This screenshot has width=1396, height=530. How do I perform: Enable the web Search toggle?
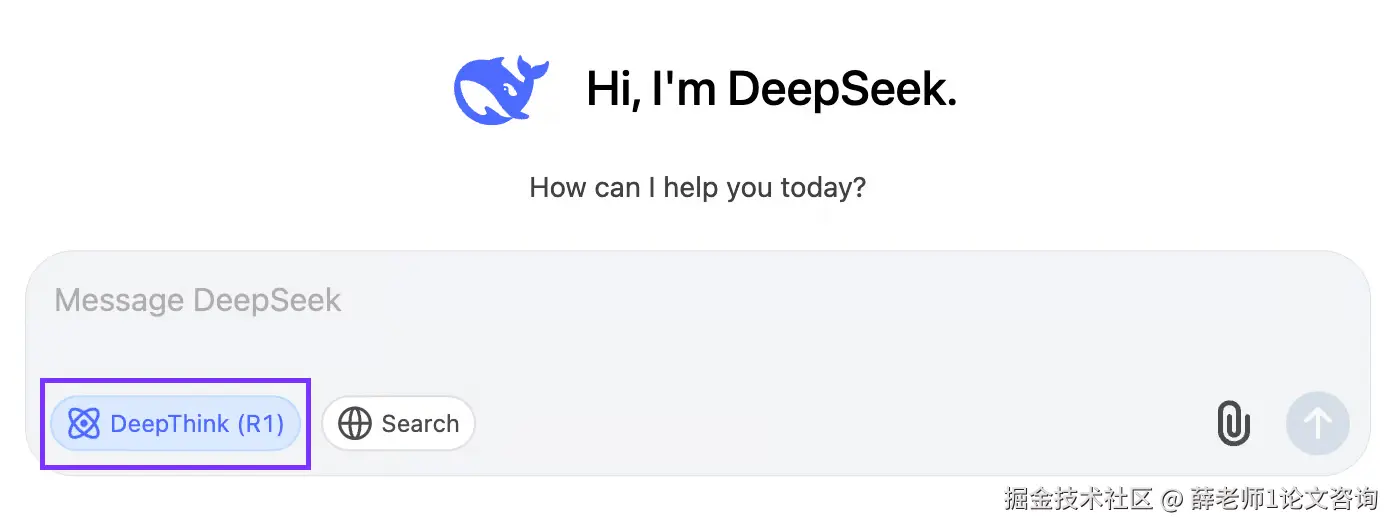click(x=398, y=424)
